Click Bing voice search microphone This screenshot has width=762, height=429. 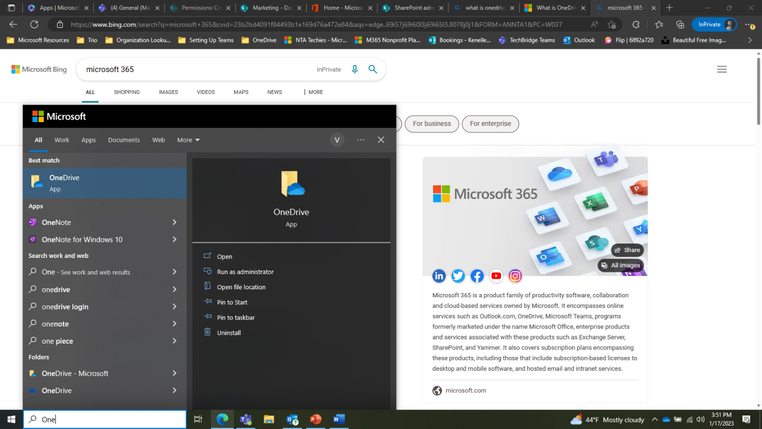tap(355, 69)
